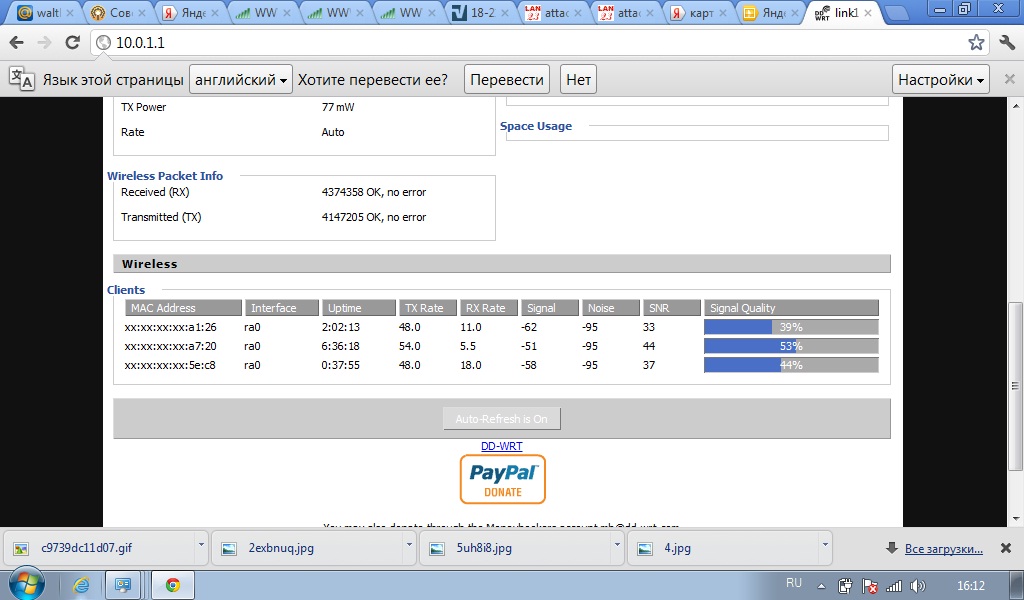Screen dimensions: 1024x600
Task: Open Action Center flag icon
Action: point(870,586)
